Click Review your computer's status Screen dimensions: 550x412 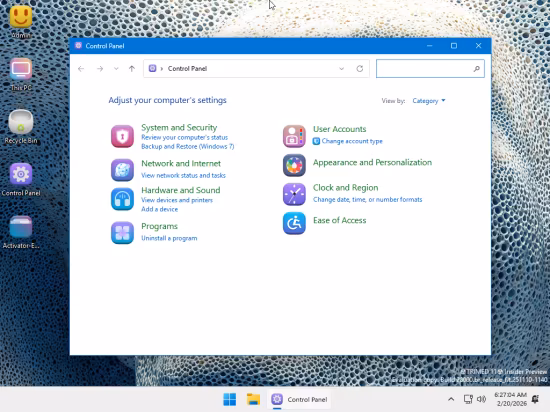click(185, 137)
